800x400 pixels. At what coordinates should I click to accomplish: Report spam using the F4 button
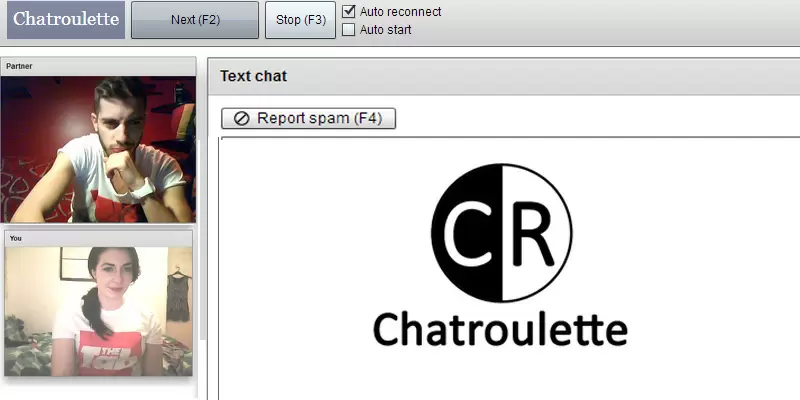point(309,118)
